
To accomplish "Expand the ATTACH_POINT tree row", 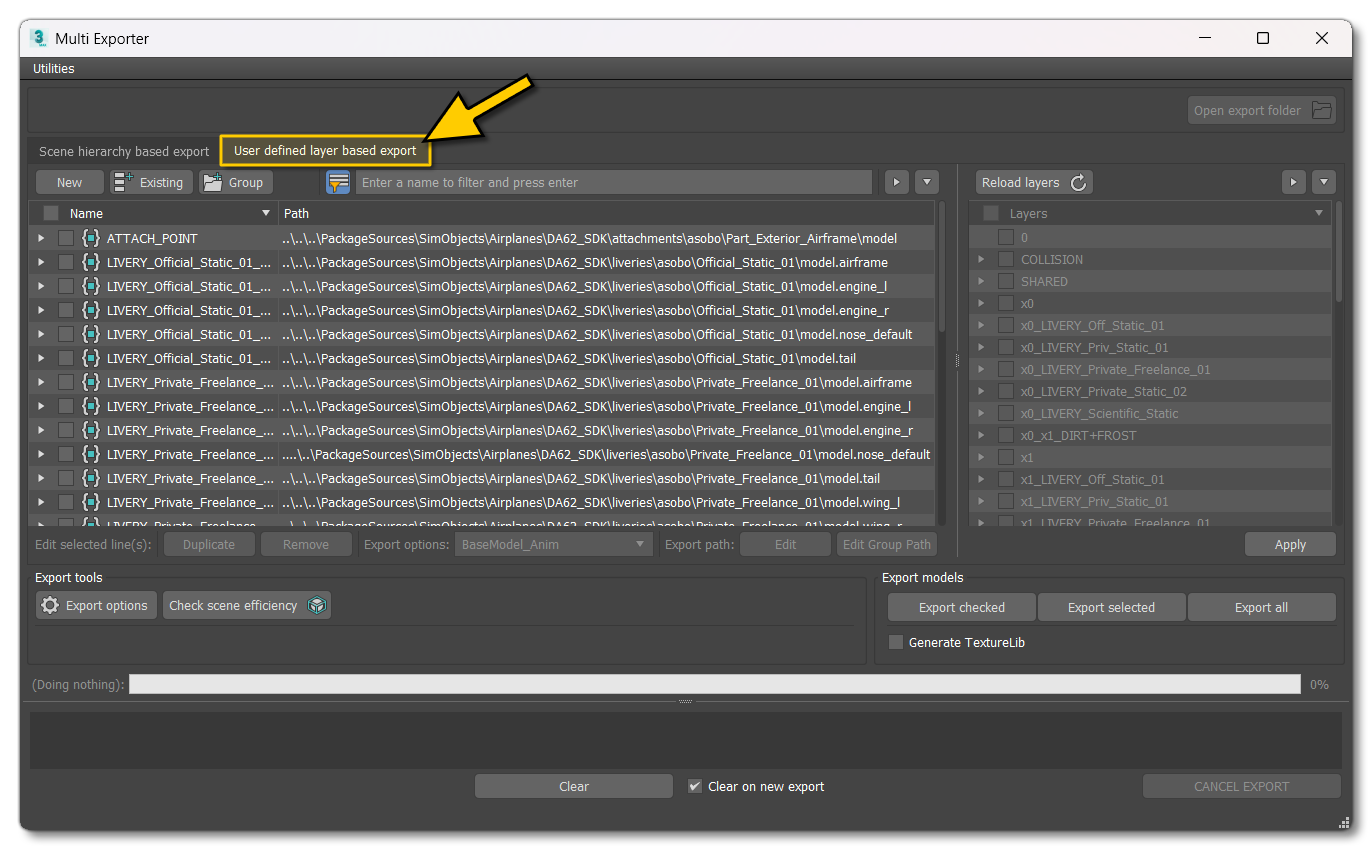I will click(40, 238).
